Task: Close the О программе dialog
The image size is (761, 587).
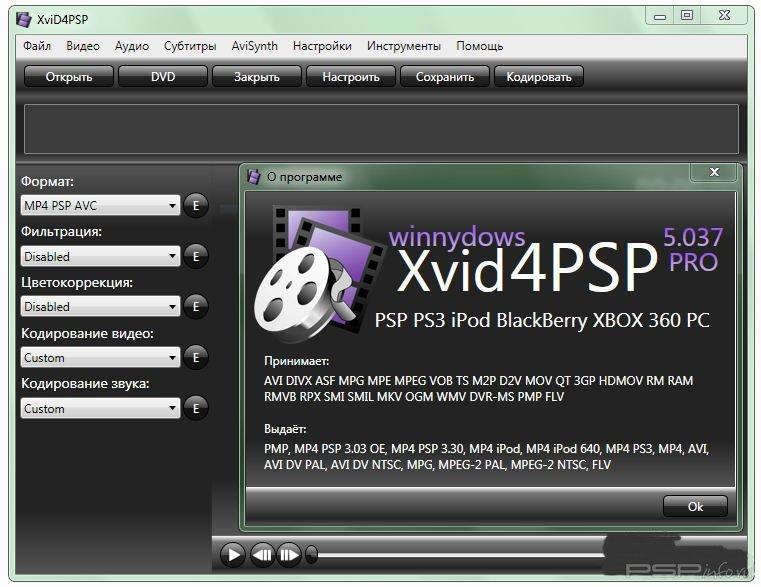Action: (x=714, y=173)
